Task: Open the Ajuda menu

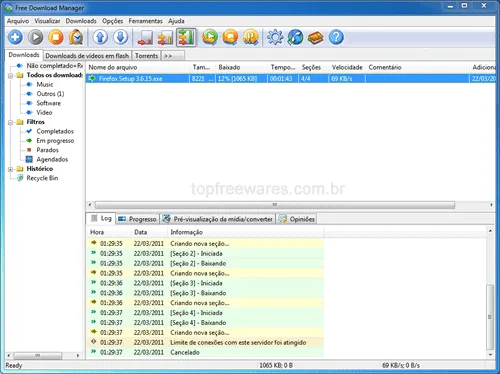Action: coord(176,21)
